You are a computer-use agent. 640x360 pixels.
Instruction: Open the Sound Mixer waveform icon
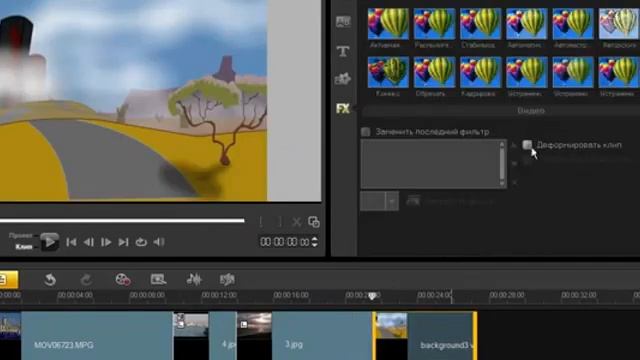click(x=194, y=280)
